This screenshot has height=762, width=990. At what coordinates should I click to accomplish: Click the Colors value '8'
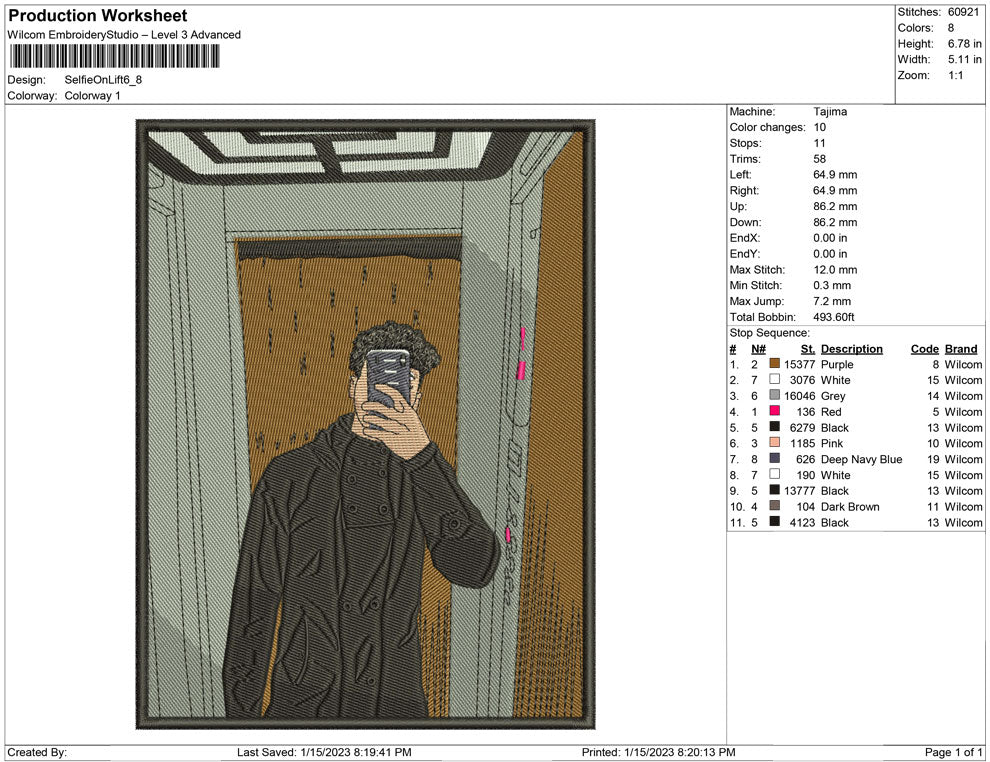tap(951, 28)
